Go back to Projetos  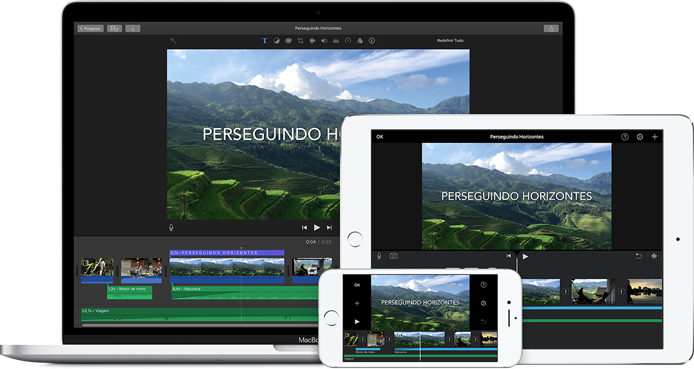(91, 28)
